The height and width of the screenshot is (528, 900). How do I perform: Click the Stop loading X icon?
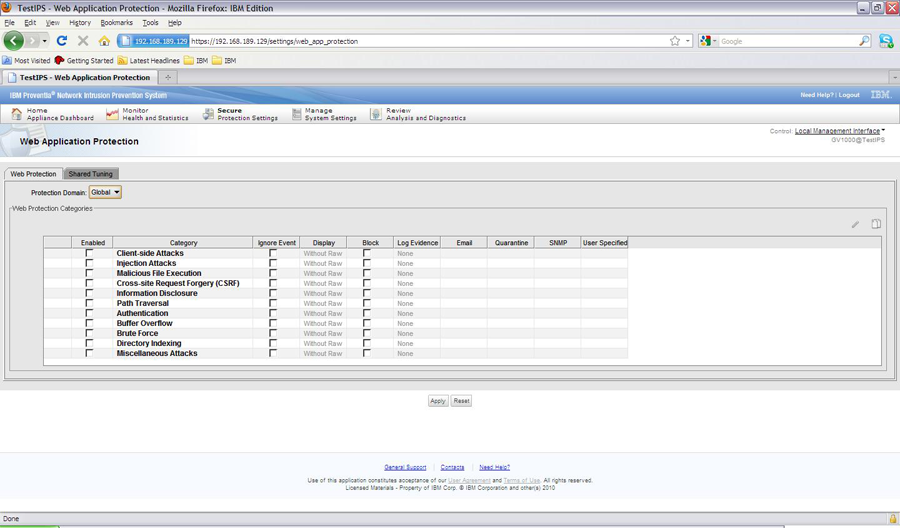pyautogui.click(x=83, y=41)
